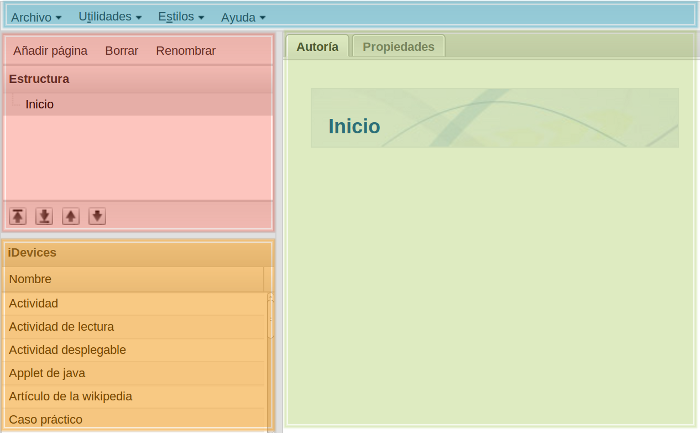700x433 pixels.
Task: Insert the Applet de java iDevice
Action: click(47, 373)
